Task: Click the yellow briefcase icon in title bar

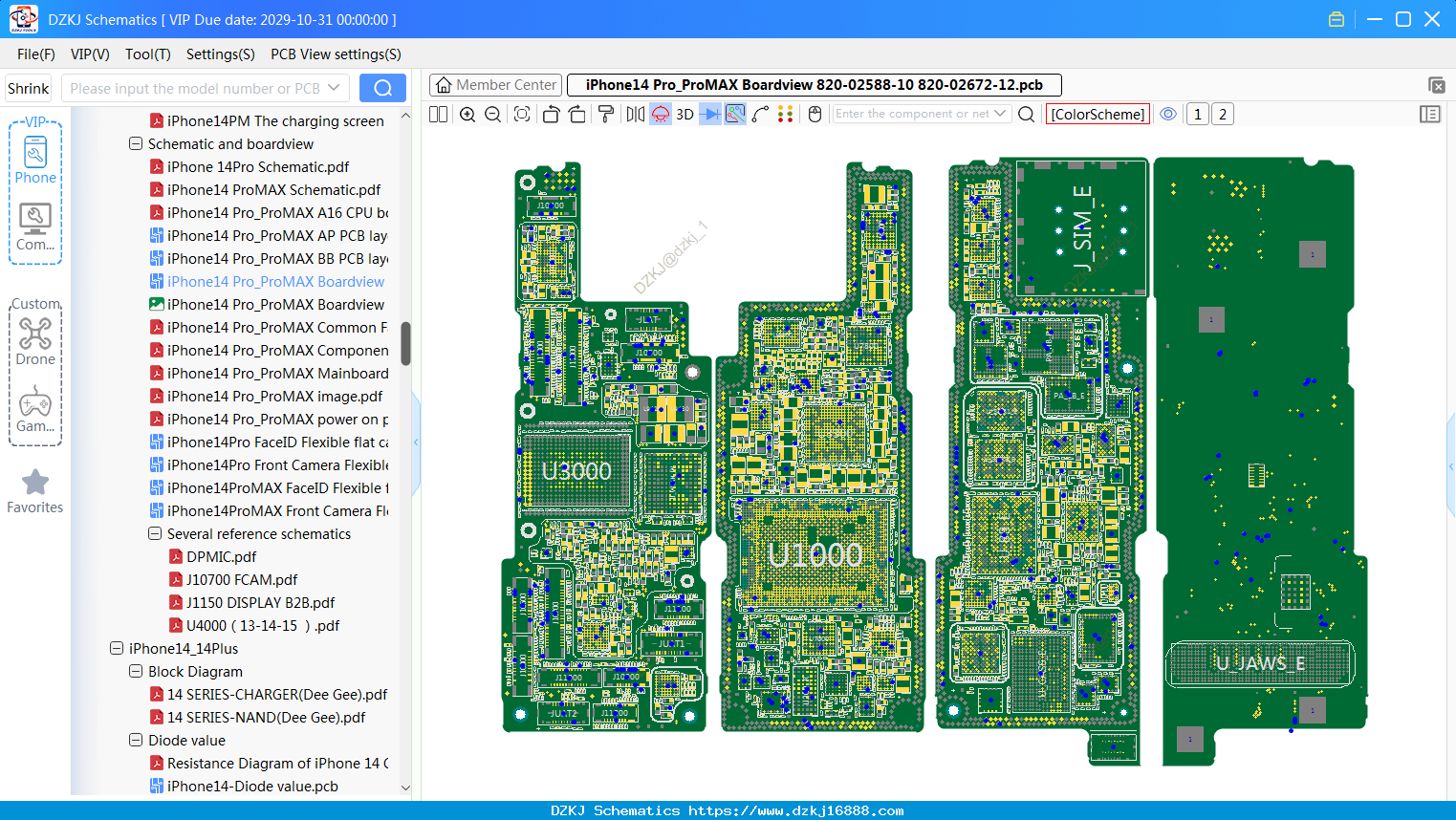Action: click(x=1336, y=19)
